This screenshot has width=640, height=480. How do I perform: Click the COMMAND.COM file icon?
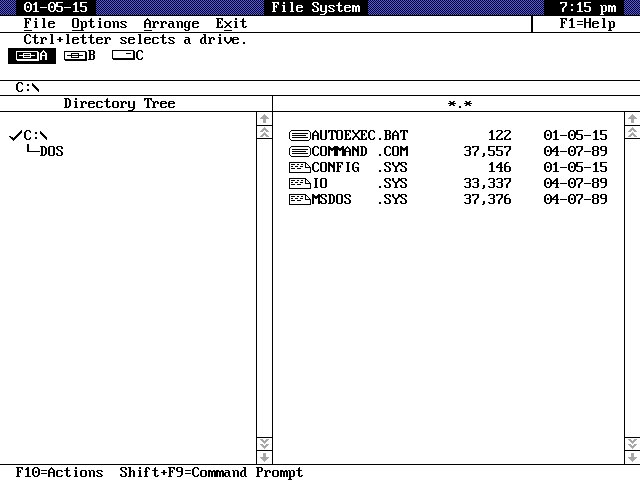(x=300, y=151)
